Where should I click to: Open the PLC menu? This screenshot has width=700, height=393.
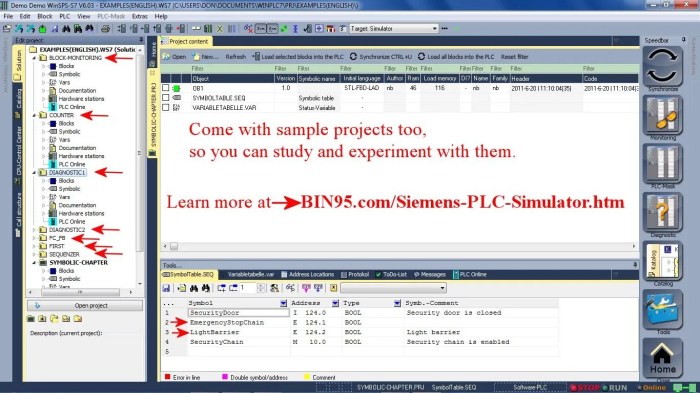[65, 17]
